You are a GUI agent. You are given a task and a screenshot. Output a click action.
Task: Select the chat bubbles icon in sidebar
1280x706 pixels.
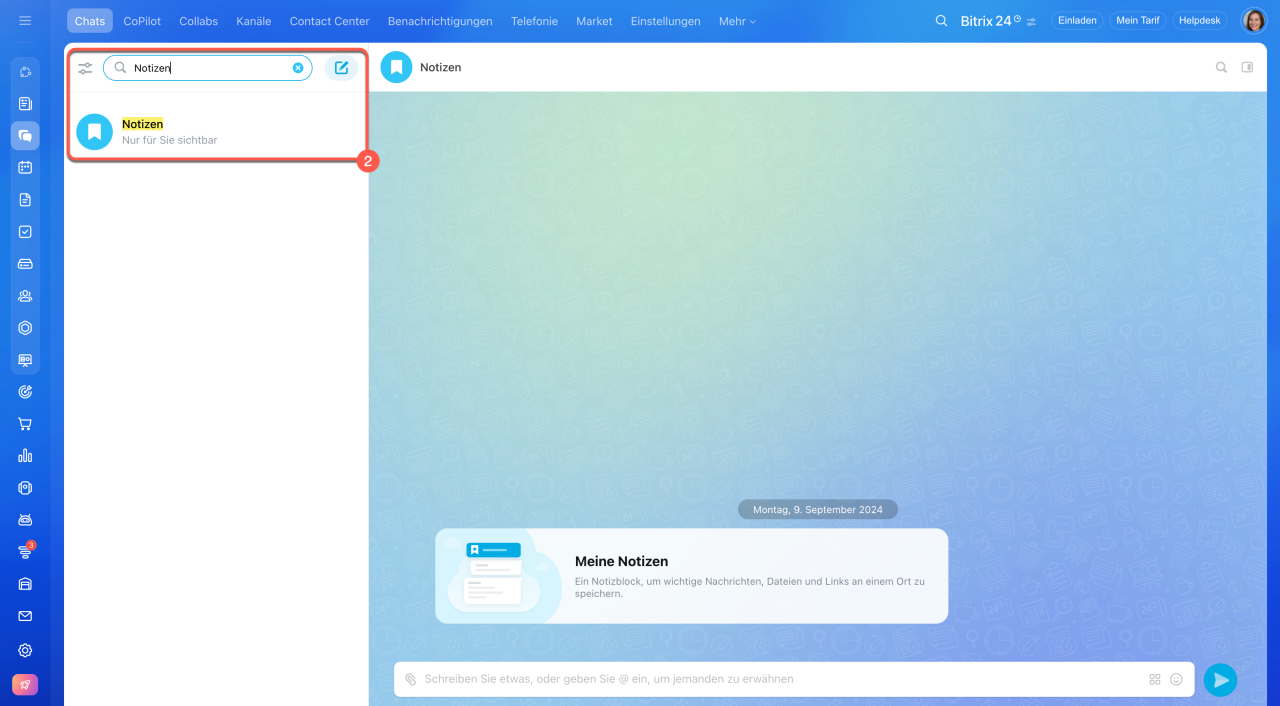coord(25,135)
